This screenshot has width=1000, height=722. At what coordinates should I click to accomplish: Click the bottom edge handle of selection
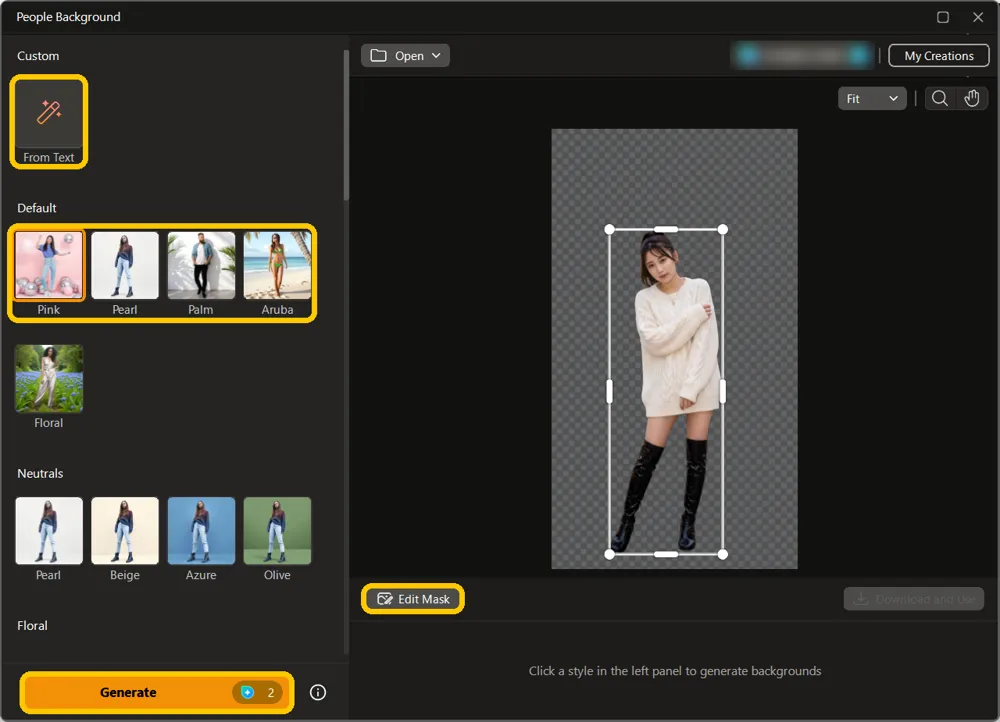(x=666, y=554)
